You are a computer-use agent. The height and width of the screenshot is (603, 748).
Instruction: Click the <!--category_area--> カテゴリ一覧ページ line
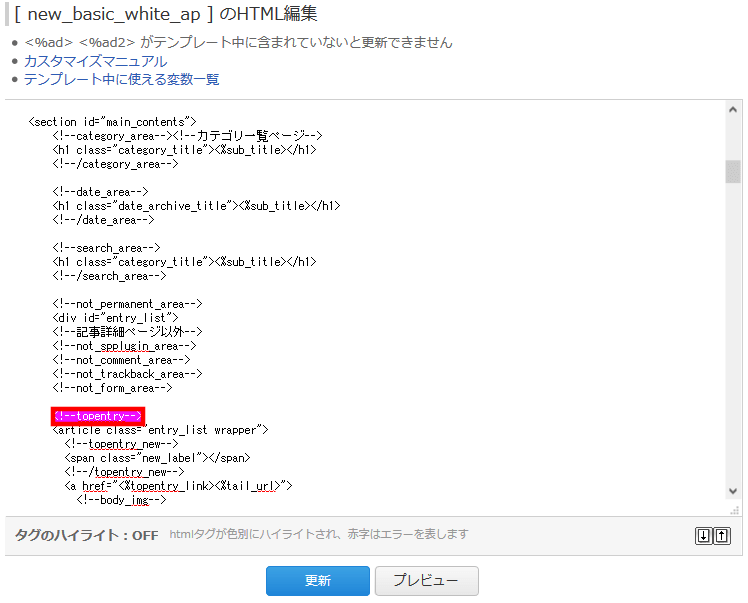187,136
